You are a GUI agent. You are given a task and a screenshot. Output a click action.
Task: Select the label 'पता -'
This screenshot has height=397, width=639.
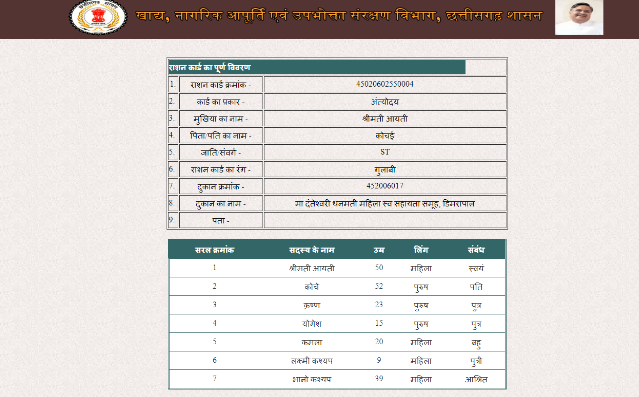[220, 221]
